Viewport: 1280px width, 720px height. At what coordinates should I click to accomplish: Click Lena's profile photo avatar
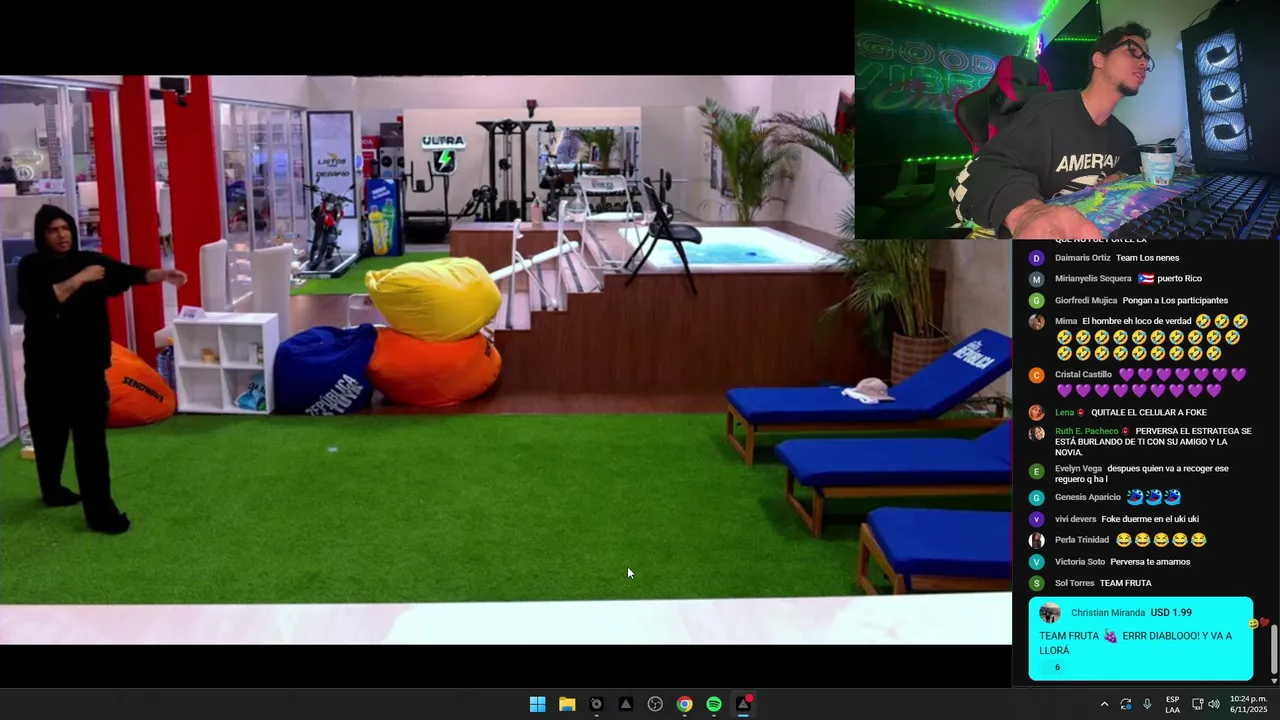click(1036, 412)
